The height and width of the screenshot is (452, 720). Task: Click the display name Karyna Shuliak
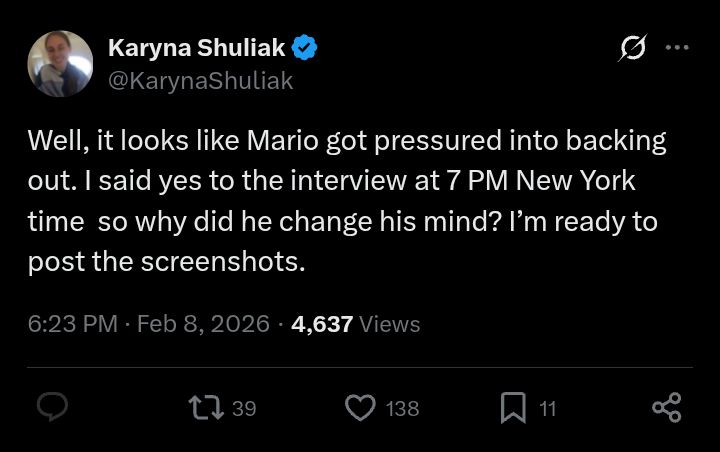196,48
